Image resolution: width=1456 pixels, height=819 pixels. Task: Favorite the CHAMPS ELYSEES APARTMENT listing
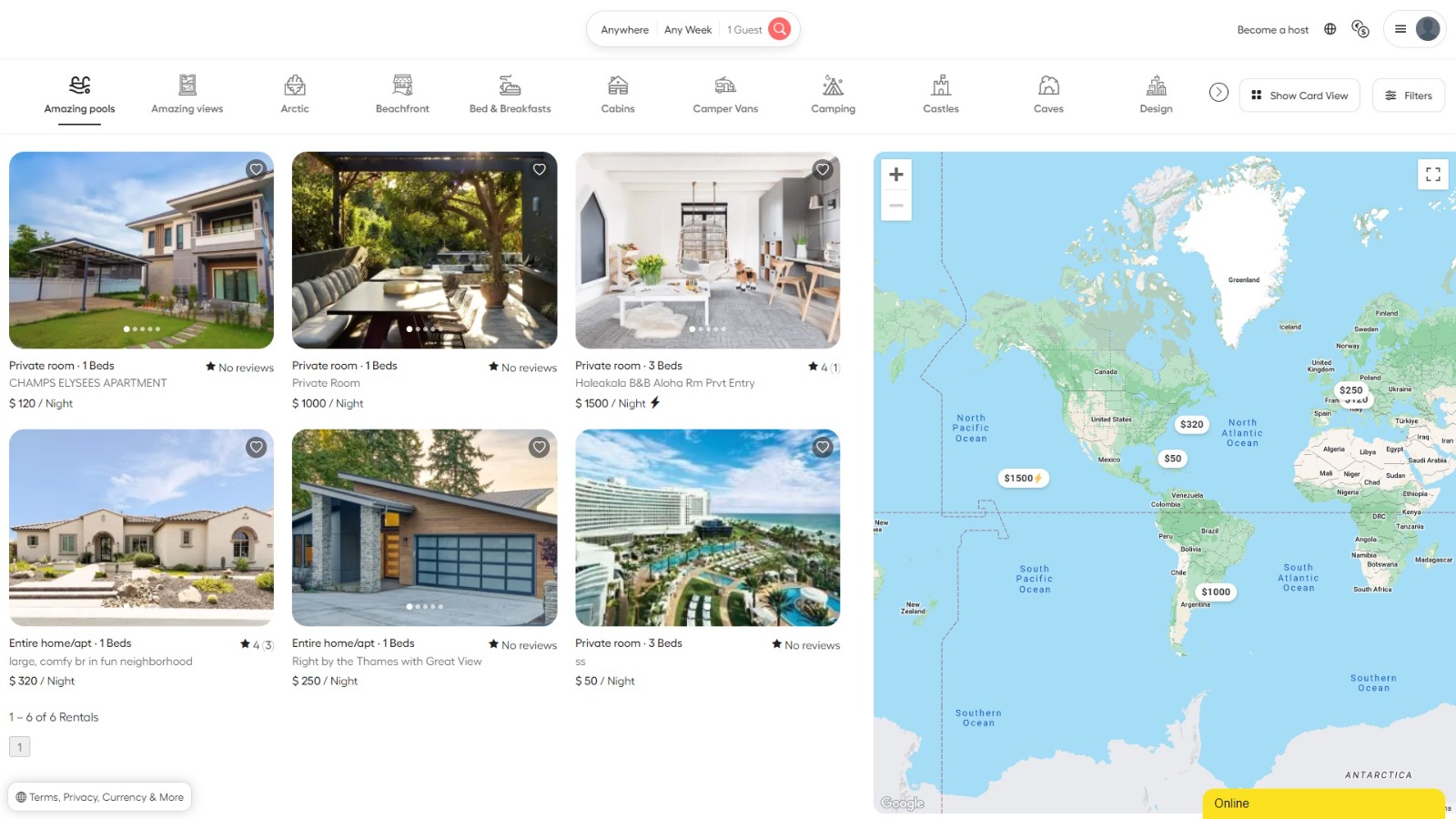pyautogui.click(x=257, y=169)
